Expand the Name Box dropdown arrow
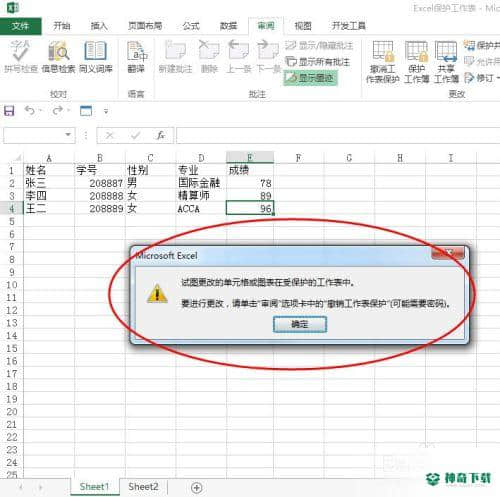Screen dimensions: 500x497 (x=68, y=135)
